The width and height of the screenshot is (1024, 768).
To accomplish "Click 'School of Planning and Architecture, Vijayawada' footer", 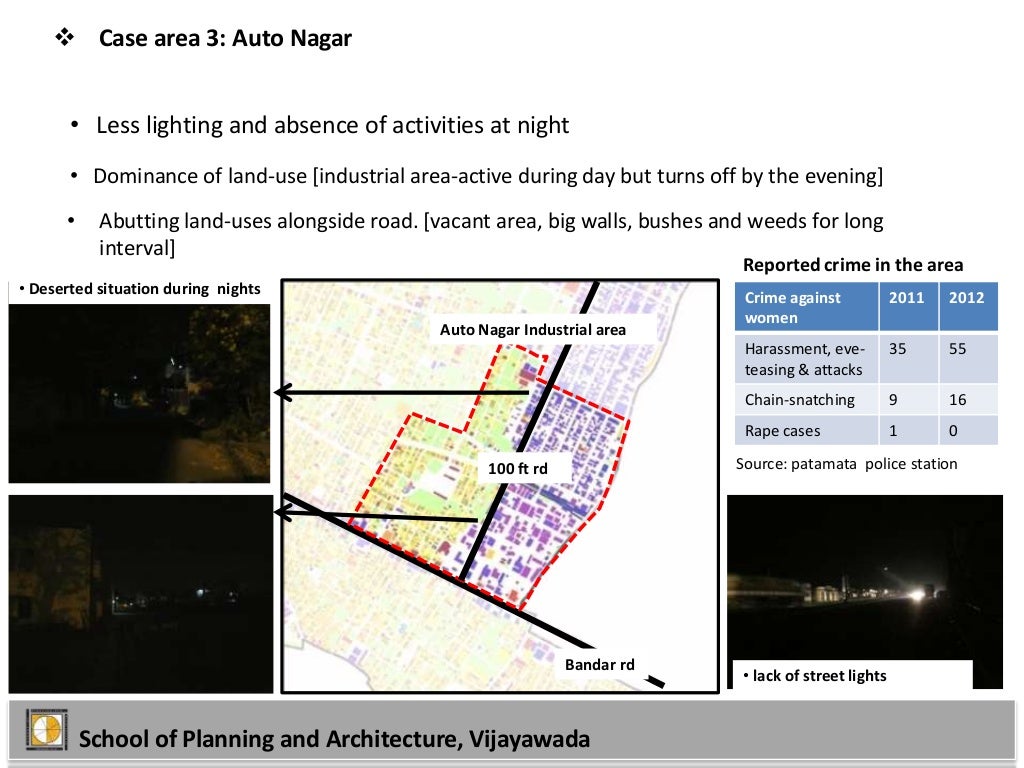I will [x=334, y=739].
